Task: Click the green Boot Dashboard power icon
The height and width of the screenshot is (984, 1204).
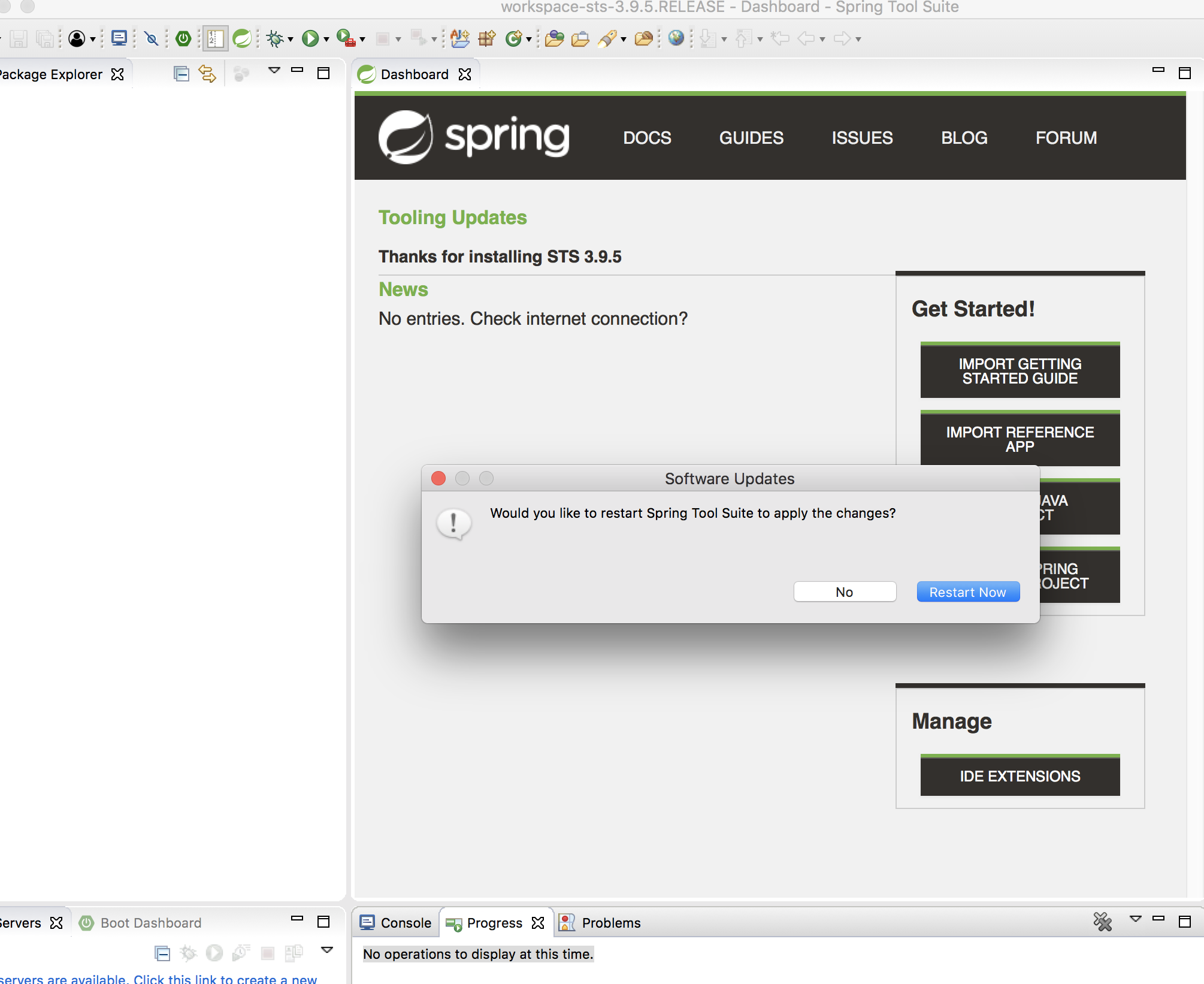Action: click(x=183, y=38)
